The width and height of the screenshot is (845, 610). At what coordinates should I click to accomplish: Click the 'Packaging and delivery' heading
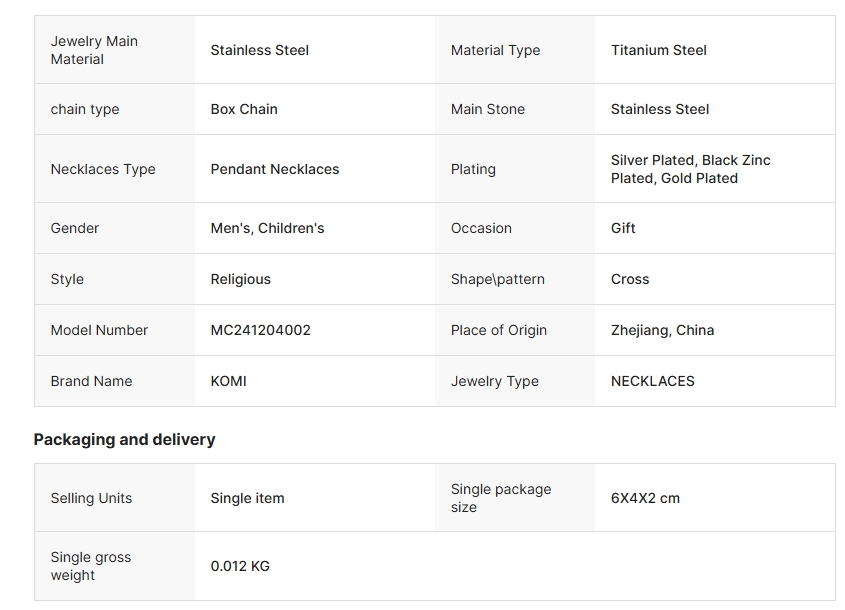click(124, 439)
